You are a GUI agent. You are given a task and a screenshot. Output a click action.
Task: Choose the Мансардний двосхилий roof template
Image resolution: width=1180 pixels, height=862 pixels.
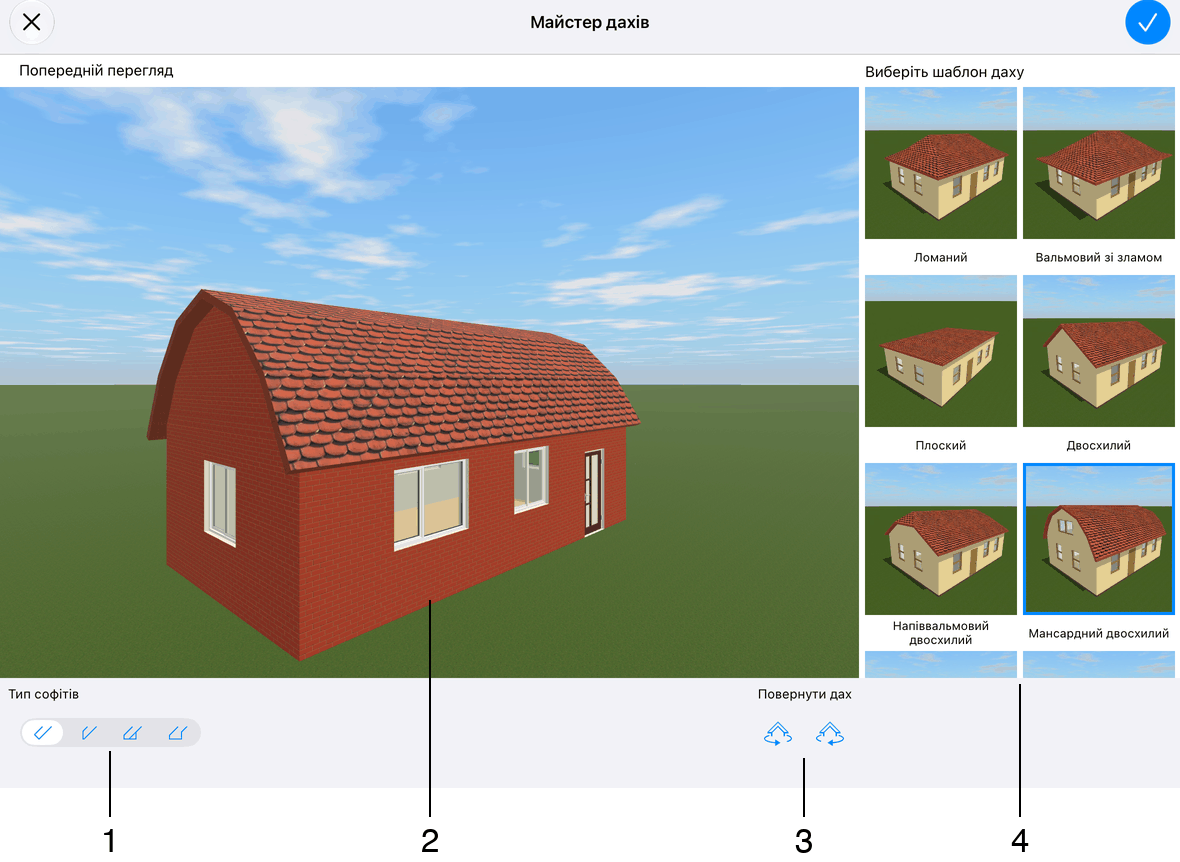tap(1099, 539)
